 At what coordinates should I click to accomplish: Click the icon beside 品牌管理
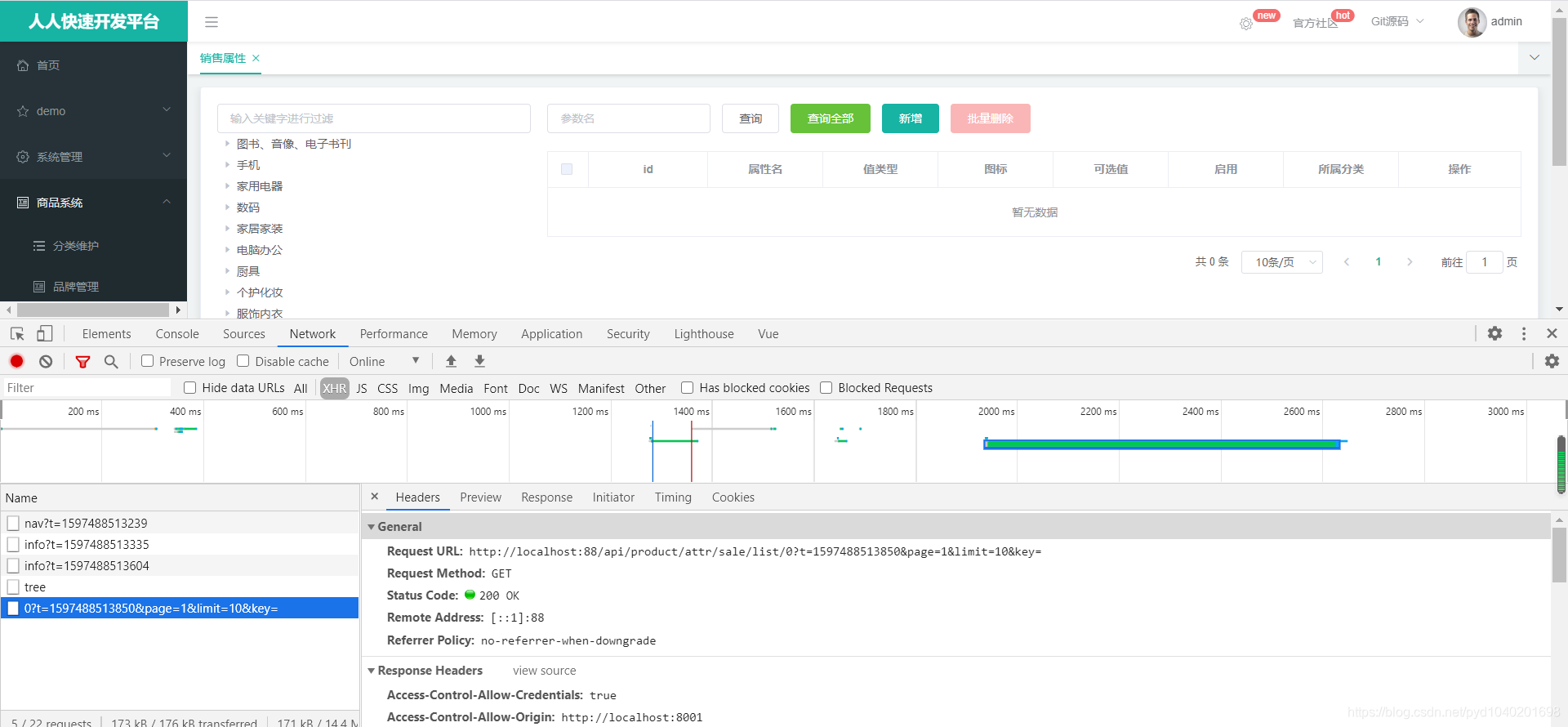39,287
